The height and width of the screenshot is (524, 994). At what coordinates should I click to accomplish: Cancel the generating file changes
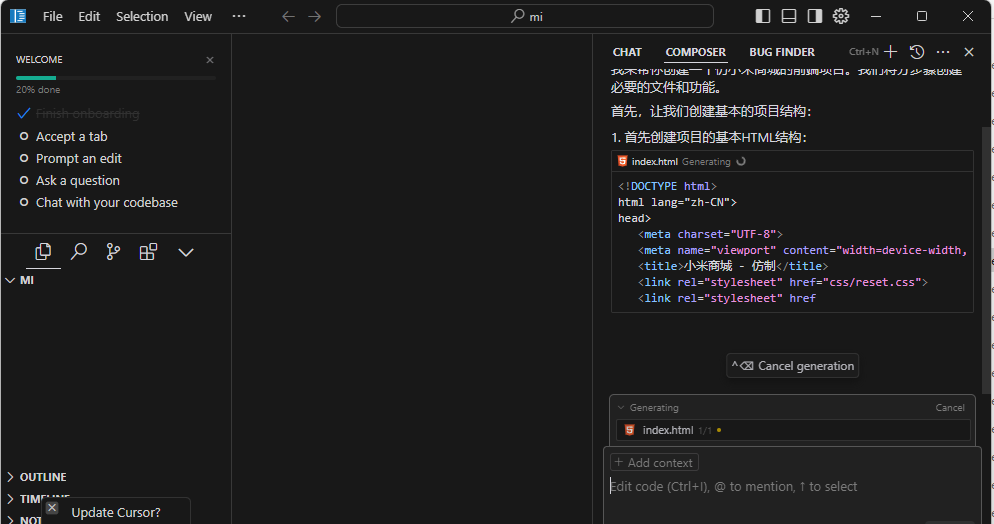tap(950, 407)
